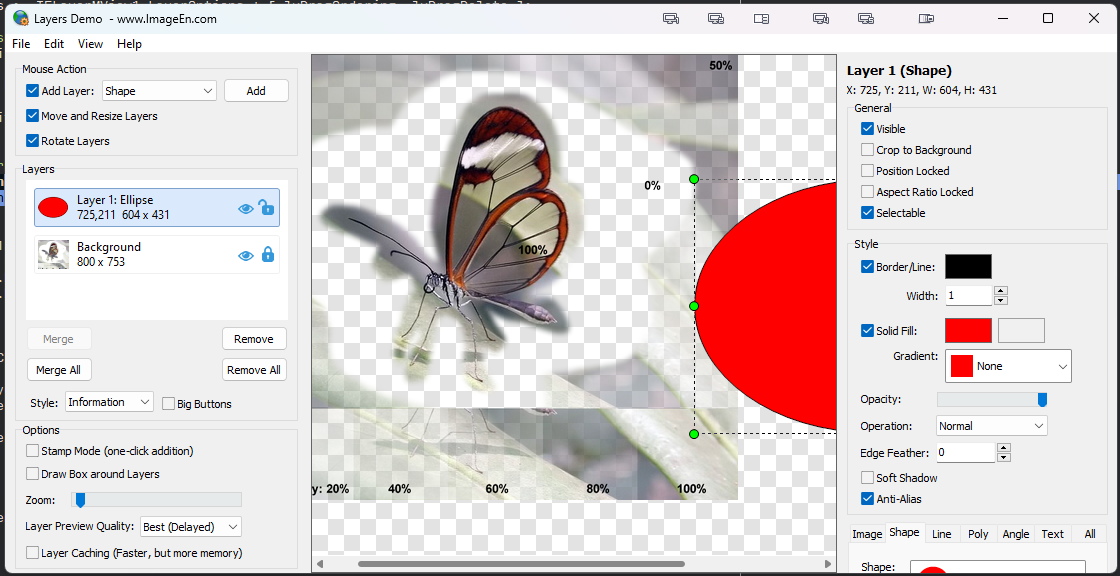Click the split-pane layout icon in title bar
The height and width of the screenshot is (576, 1120).
coord(761,19)
